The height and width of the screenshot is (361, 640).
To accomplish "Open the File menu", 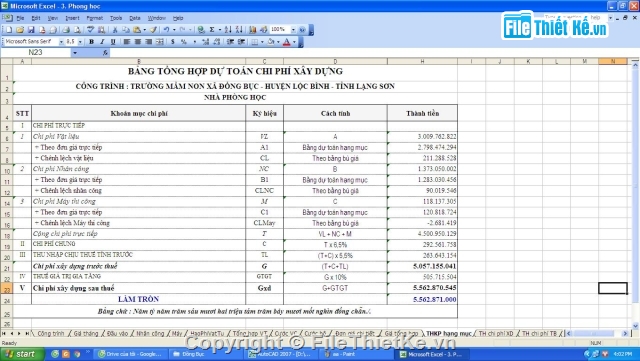I will (x=20, y=18).
